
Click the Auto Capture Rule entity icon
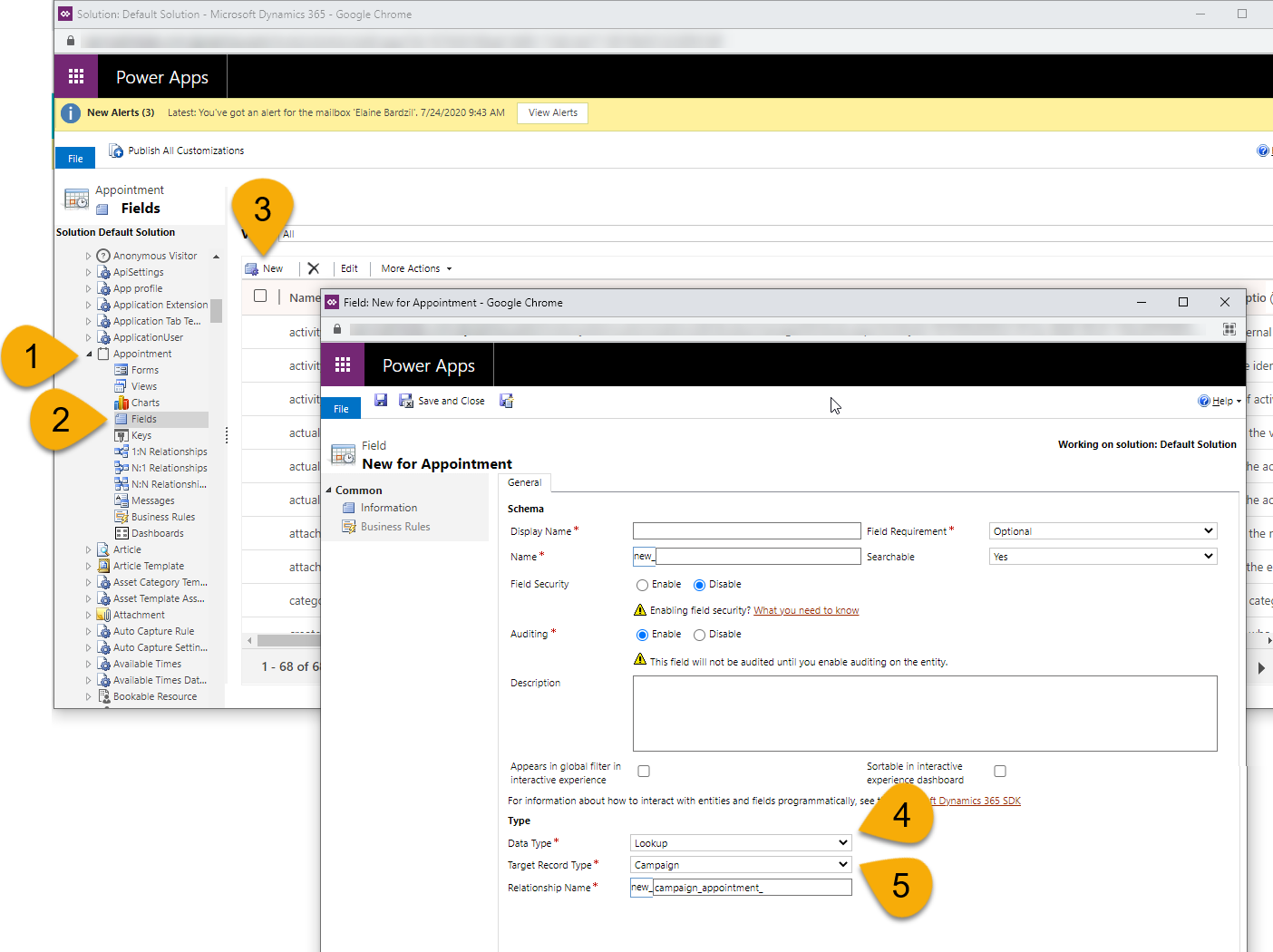coord(103,631)
